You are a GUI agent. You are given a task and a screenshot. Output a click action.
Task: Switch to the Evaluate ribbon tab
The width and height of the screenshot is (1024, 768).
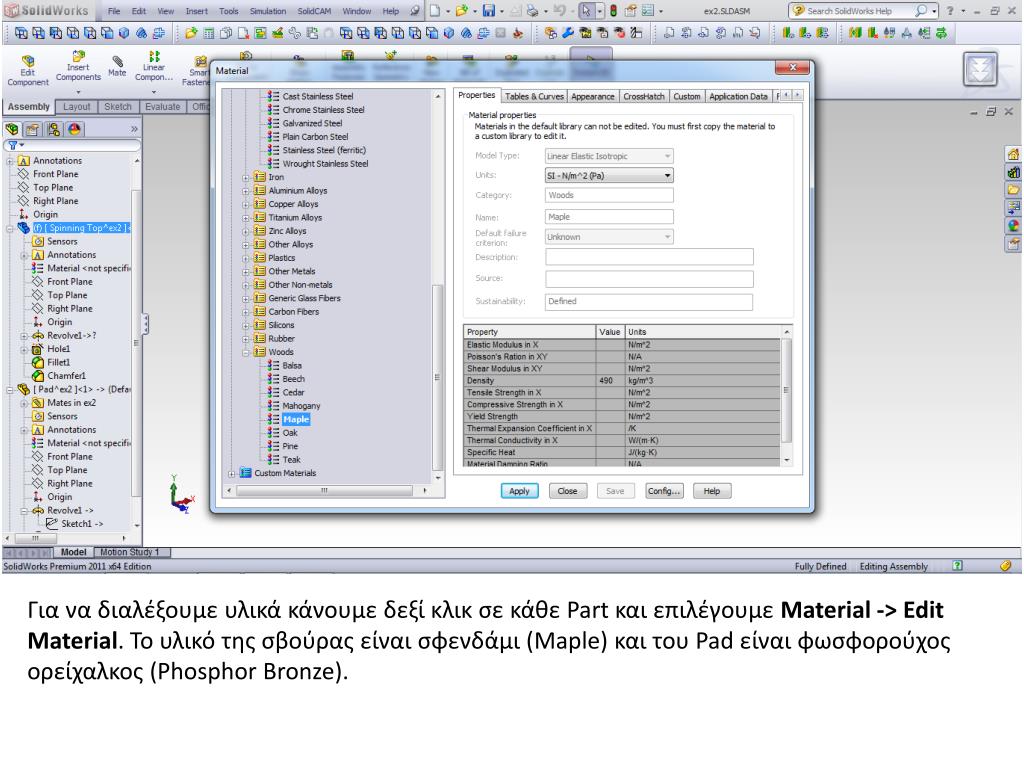tap(163, 106)
